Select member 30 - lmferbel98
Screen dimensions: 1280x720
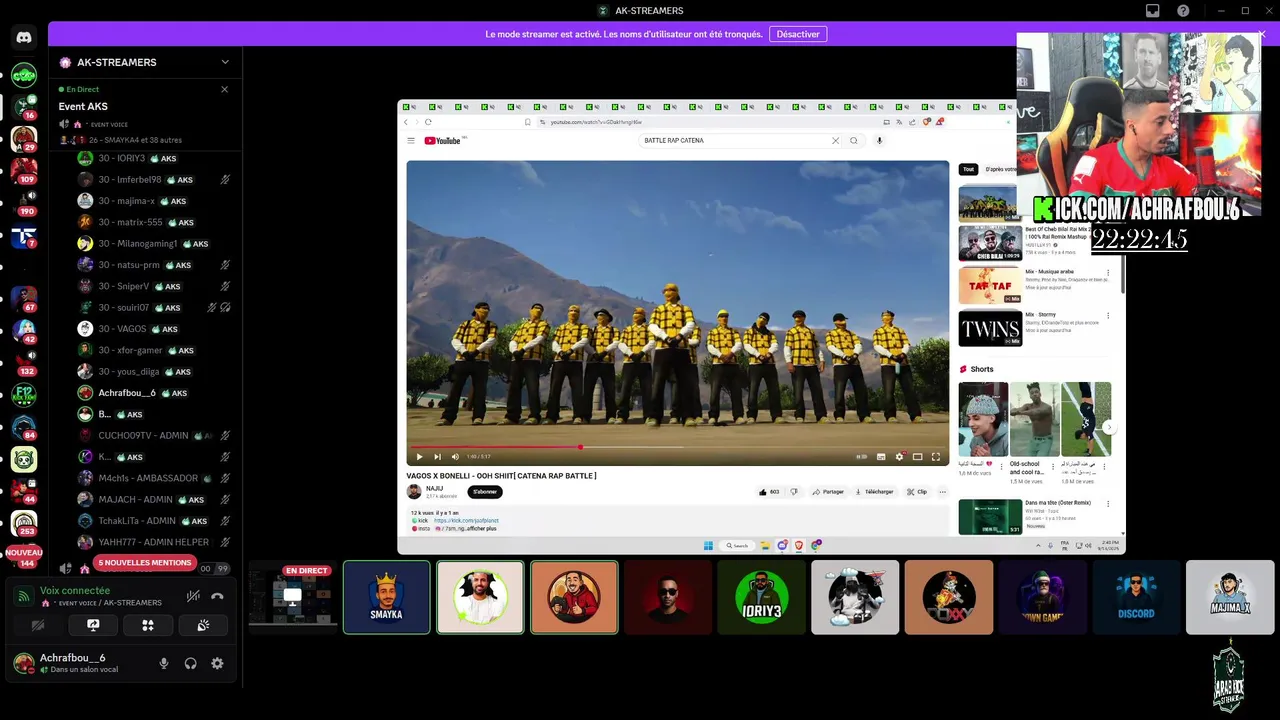(154, 180)
